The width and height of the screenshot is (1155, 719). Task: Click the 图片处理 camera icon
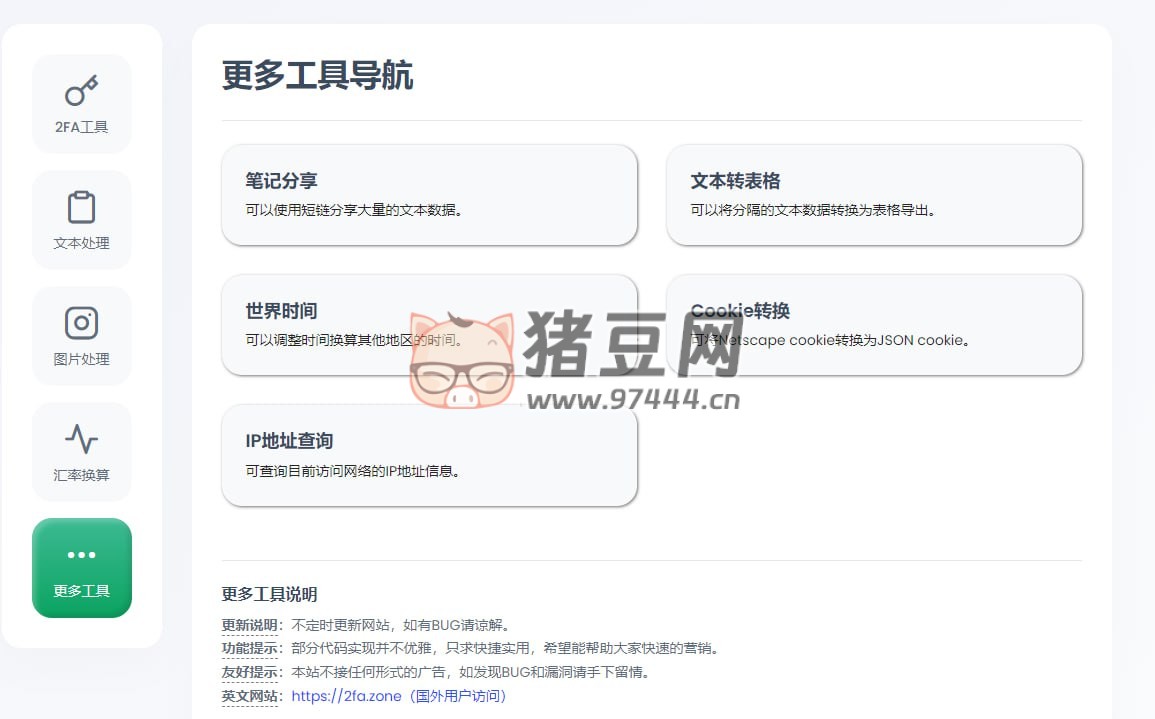point(81,323)
